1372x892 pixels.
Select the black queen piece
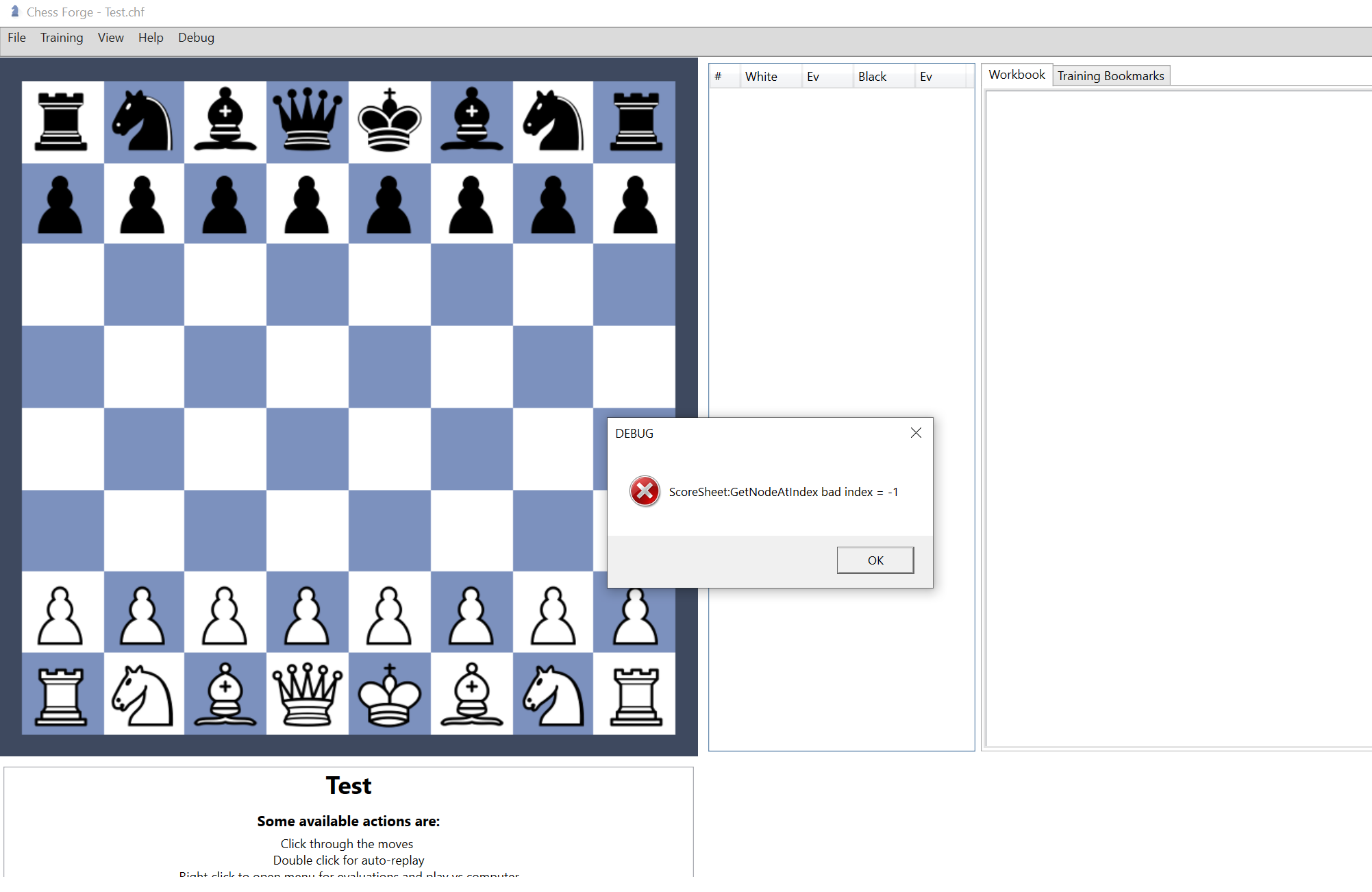(x=307, y=120)
